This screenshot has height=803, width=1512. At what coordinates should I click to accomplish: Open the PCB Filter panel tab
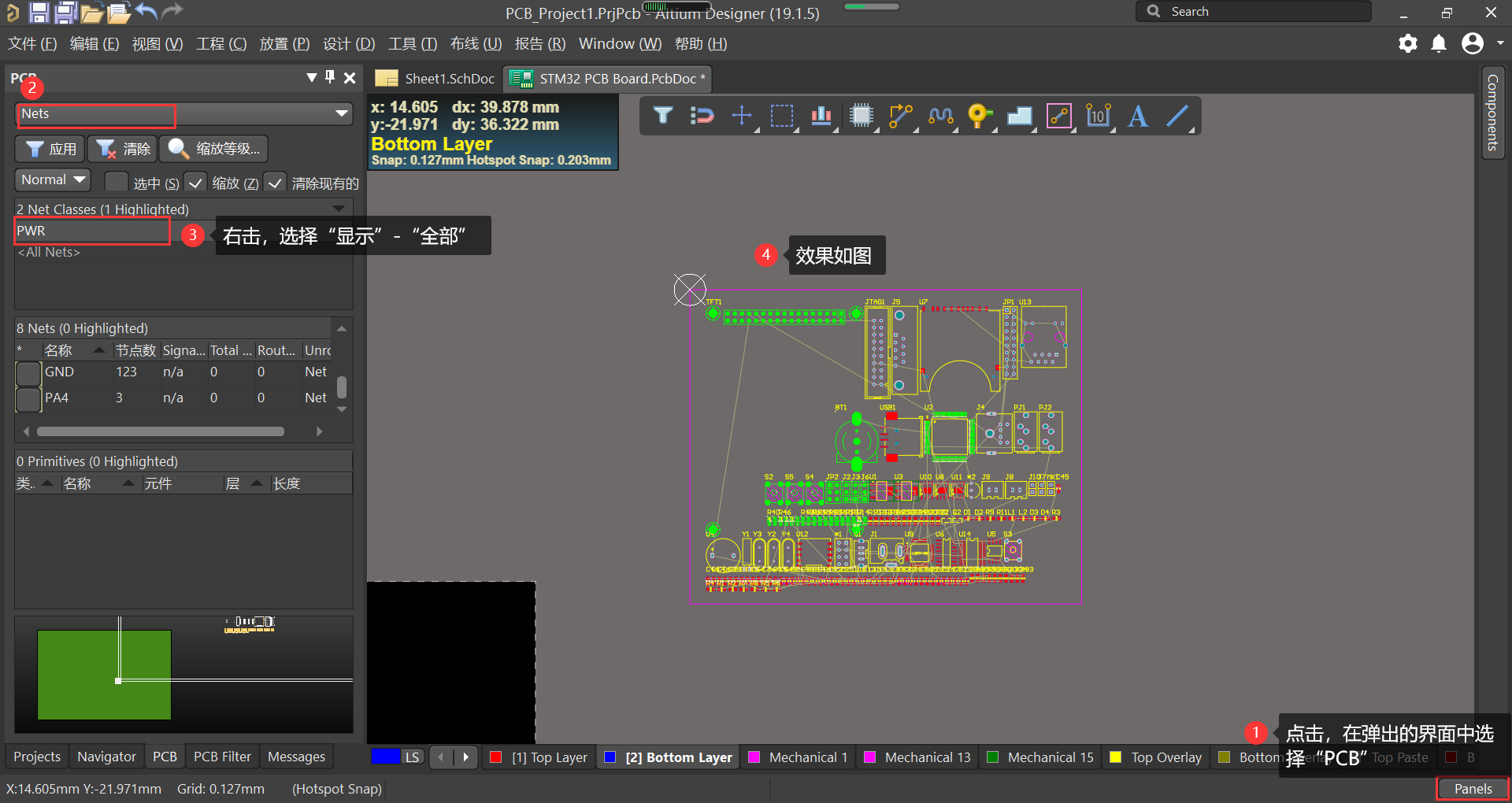pos(222,757)
